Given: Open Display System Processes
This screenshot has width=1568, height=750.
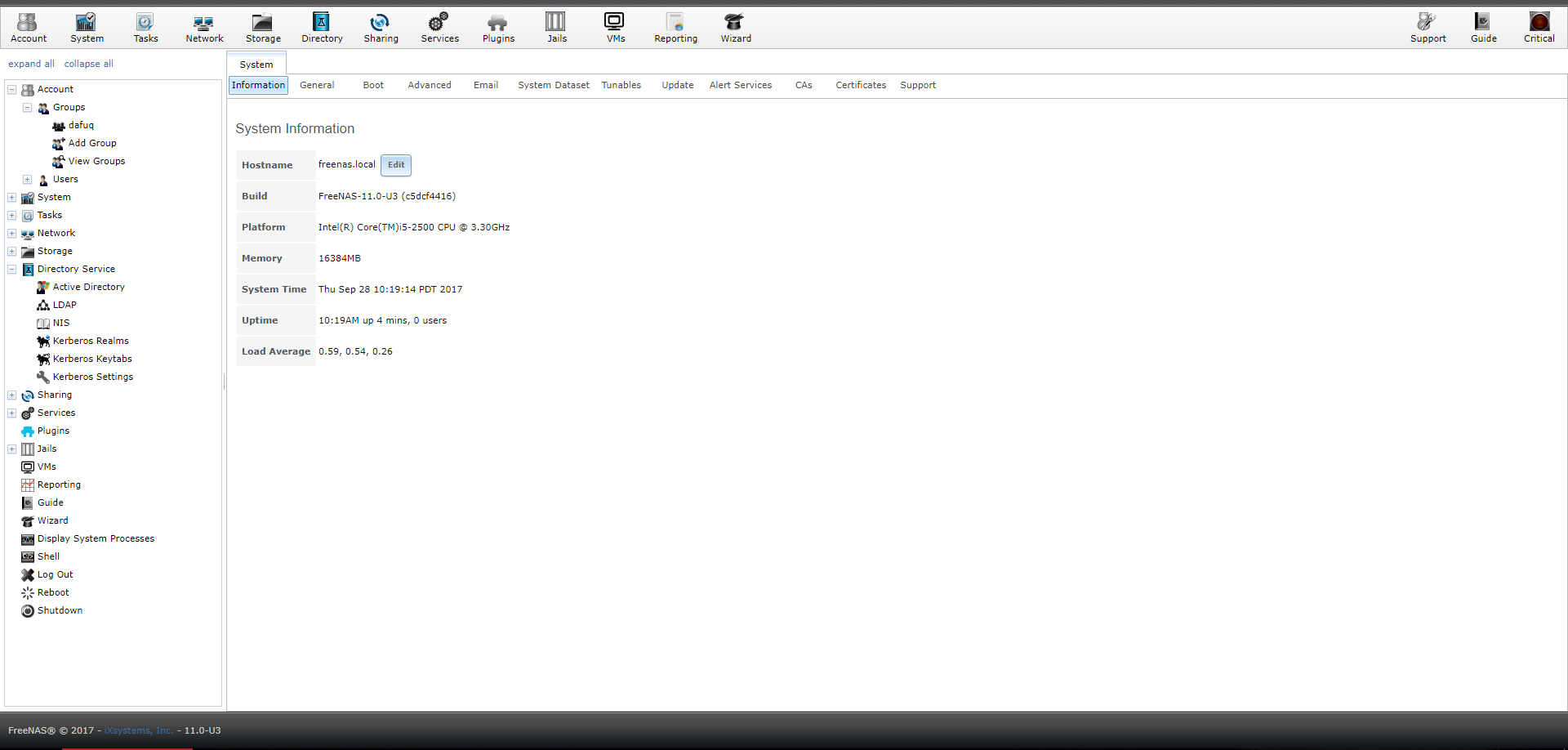Looking at the screenshot, I should 96,539.
